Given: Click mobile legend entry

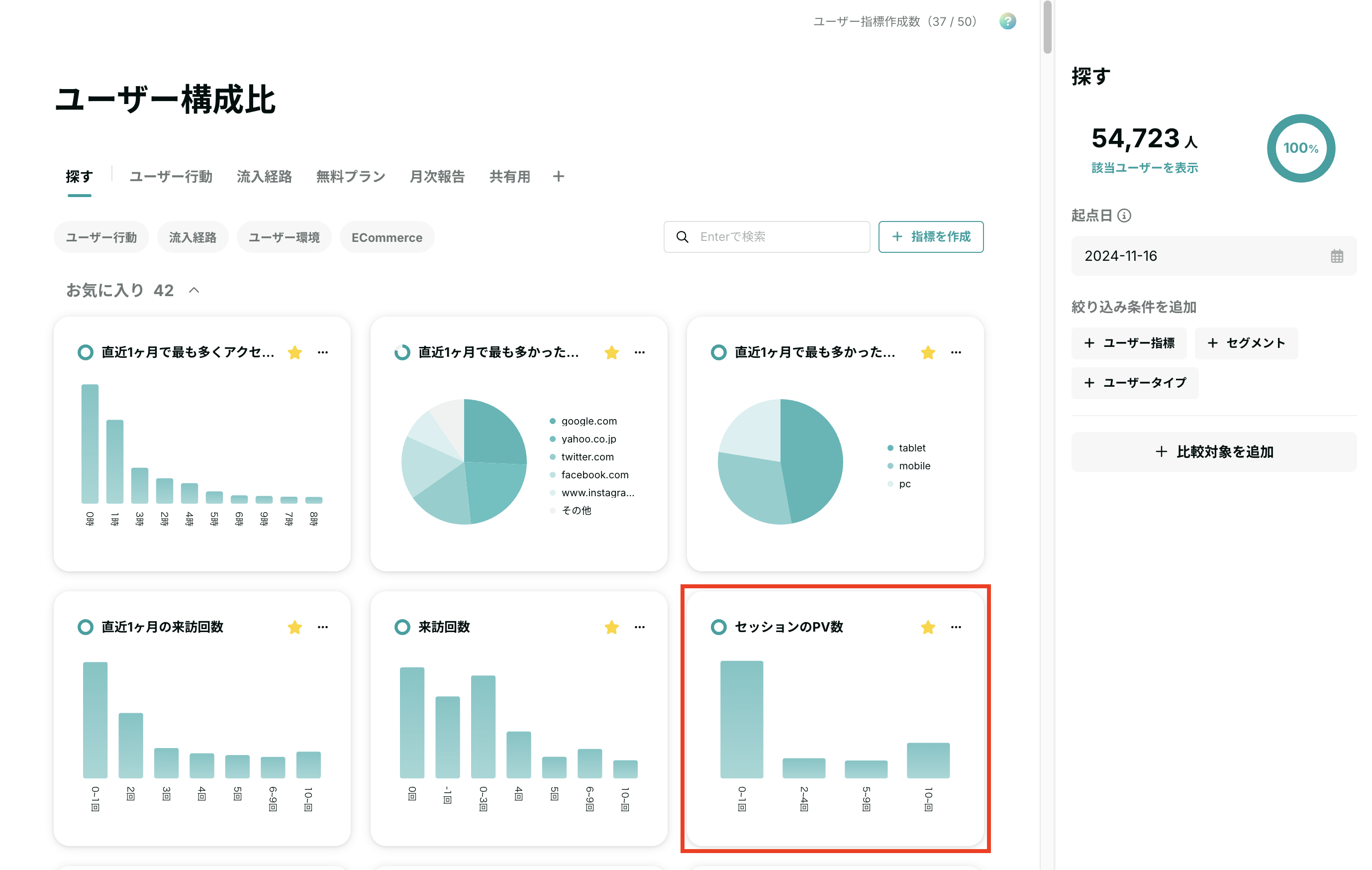Looking at the screenshot, I should 909,466.
